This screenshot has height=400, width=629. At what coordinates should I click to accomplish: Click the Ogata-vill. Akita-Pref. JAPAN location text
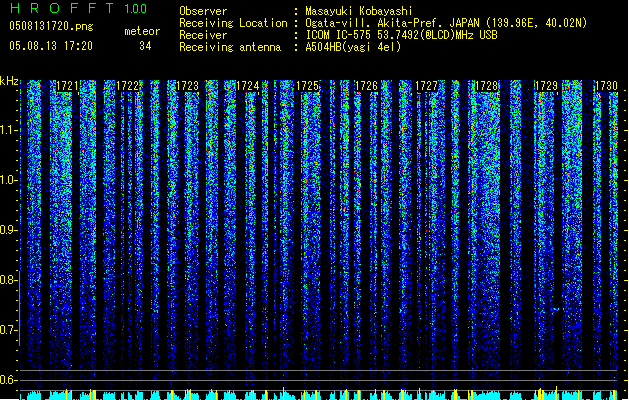click(x=446, y=23)
